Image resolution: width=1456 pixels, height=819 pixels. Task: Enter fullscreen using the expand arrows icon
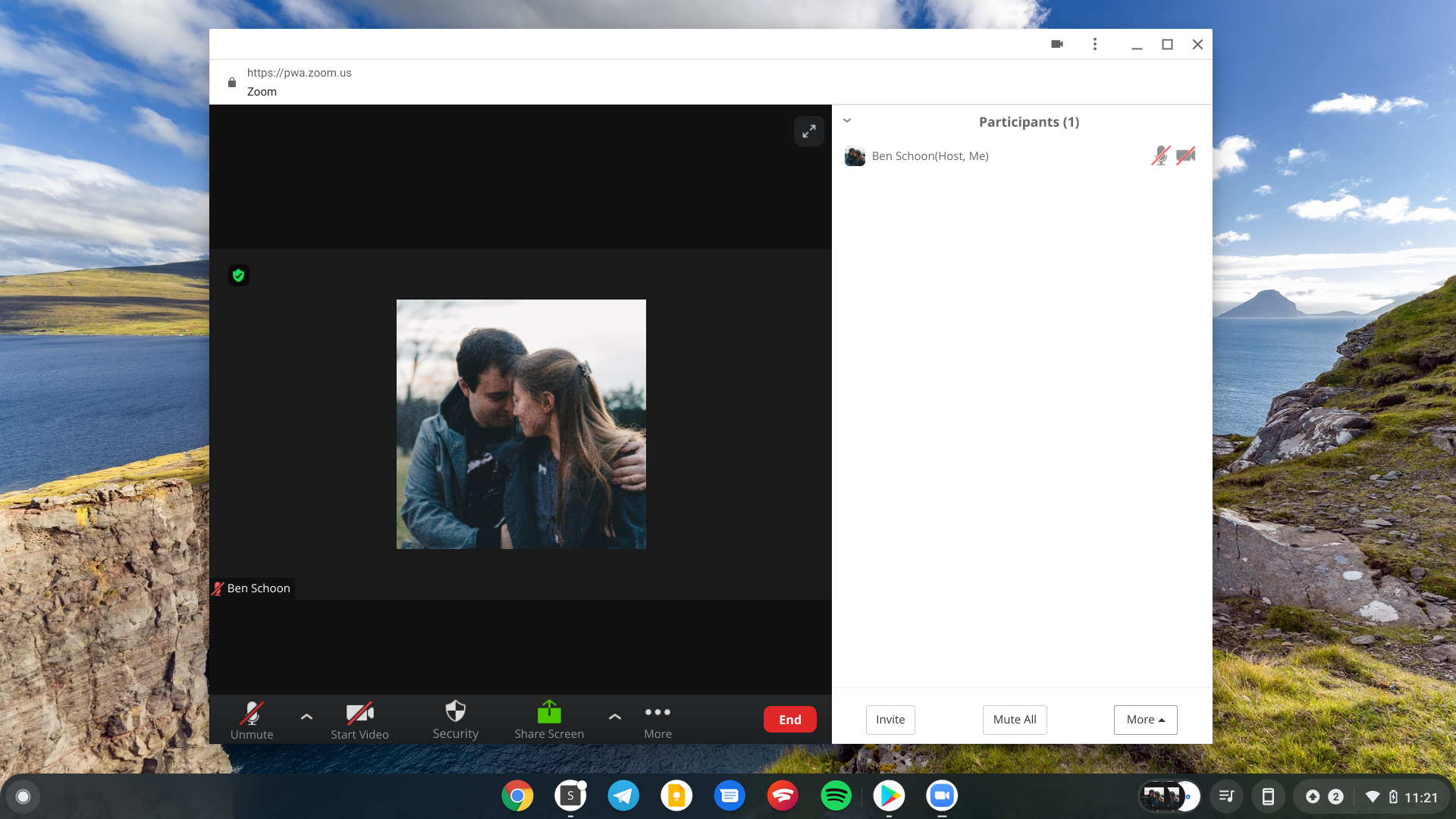(809, 131)
